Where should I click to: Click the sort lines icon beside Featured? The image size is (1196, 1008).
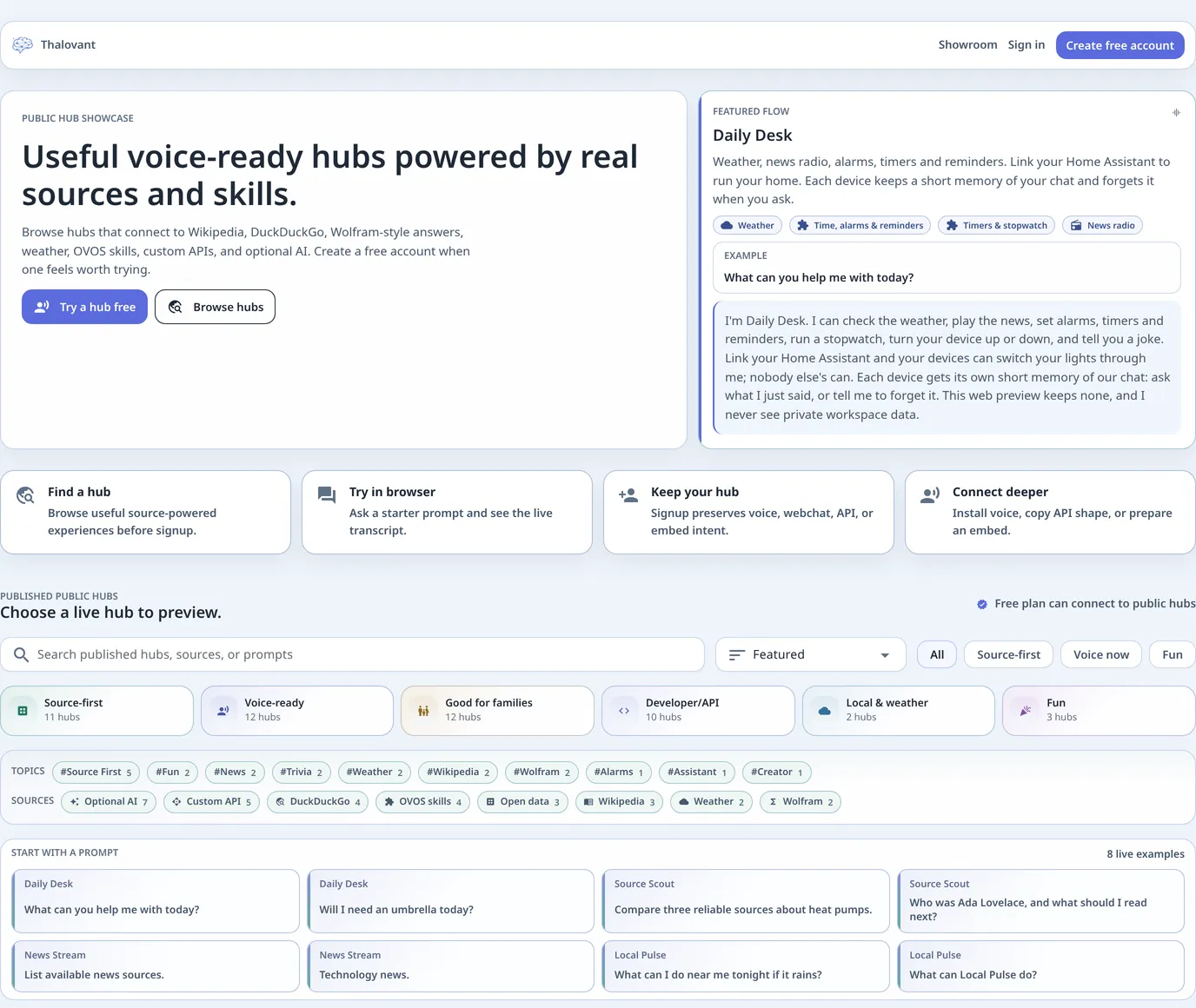(737, 655)
